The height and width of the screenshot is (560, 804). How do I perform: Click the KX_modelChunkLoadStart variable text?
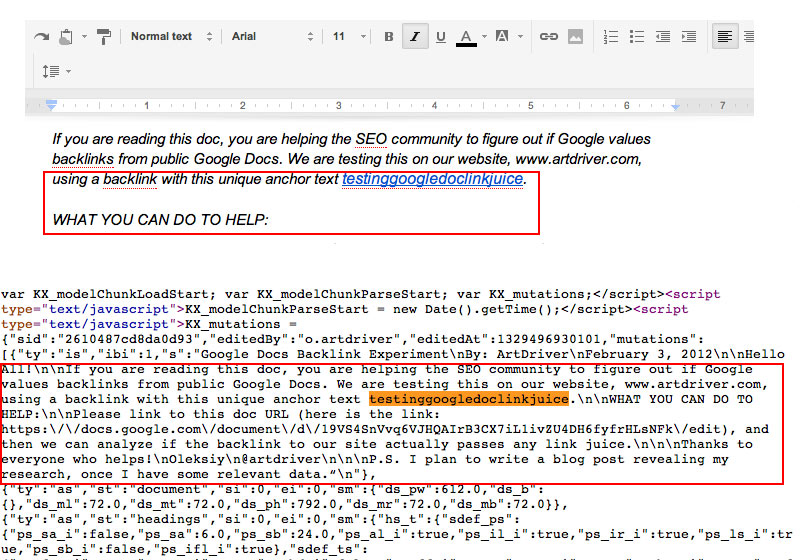[x=121, y=294]
